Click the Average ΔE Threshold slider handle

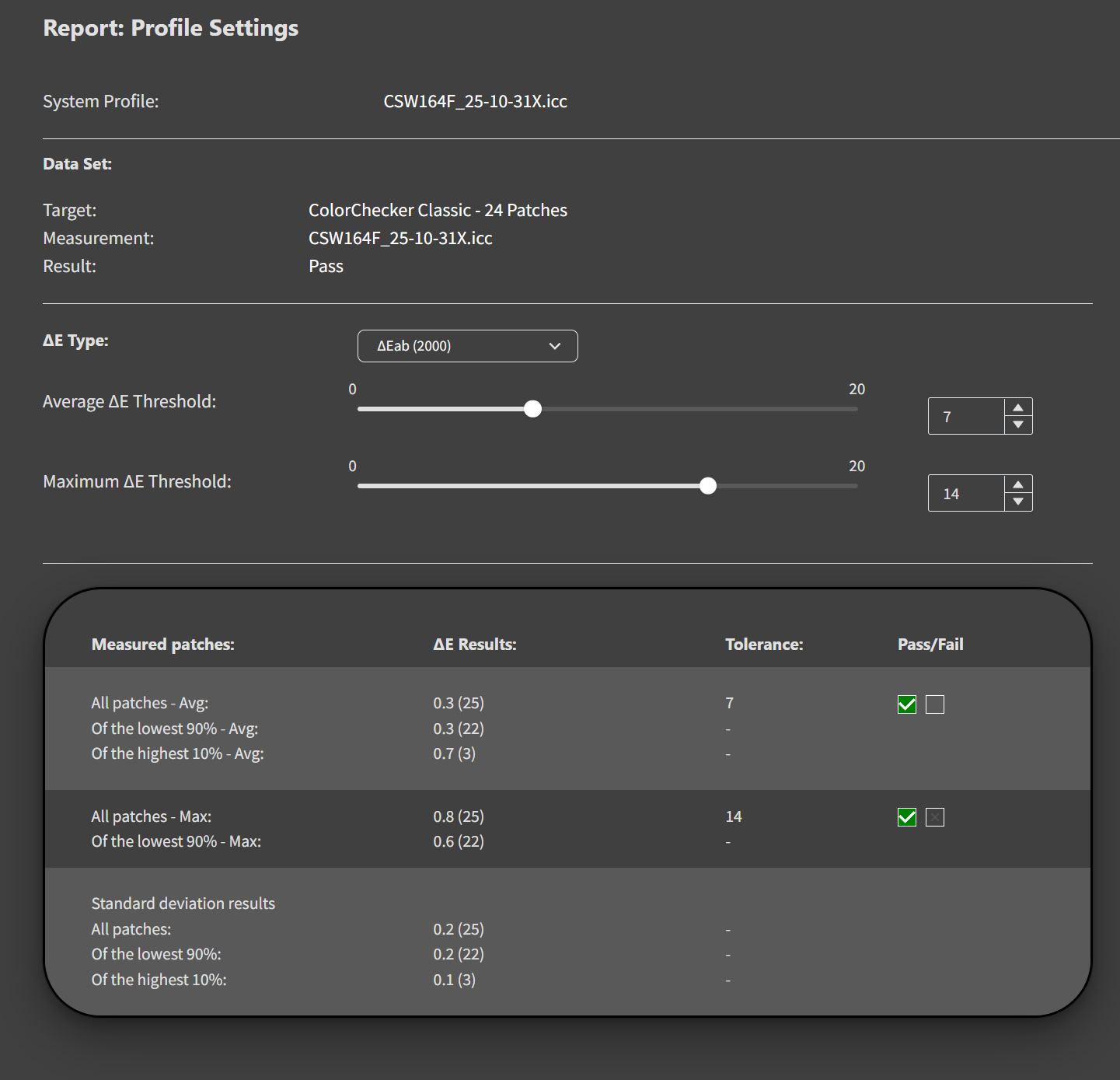pos(532,409)
